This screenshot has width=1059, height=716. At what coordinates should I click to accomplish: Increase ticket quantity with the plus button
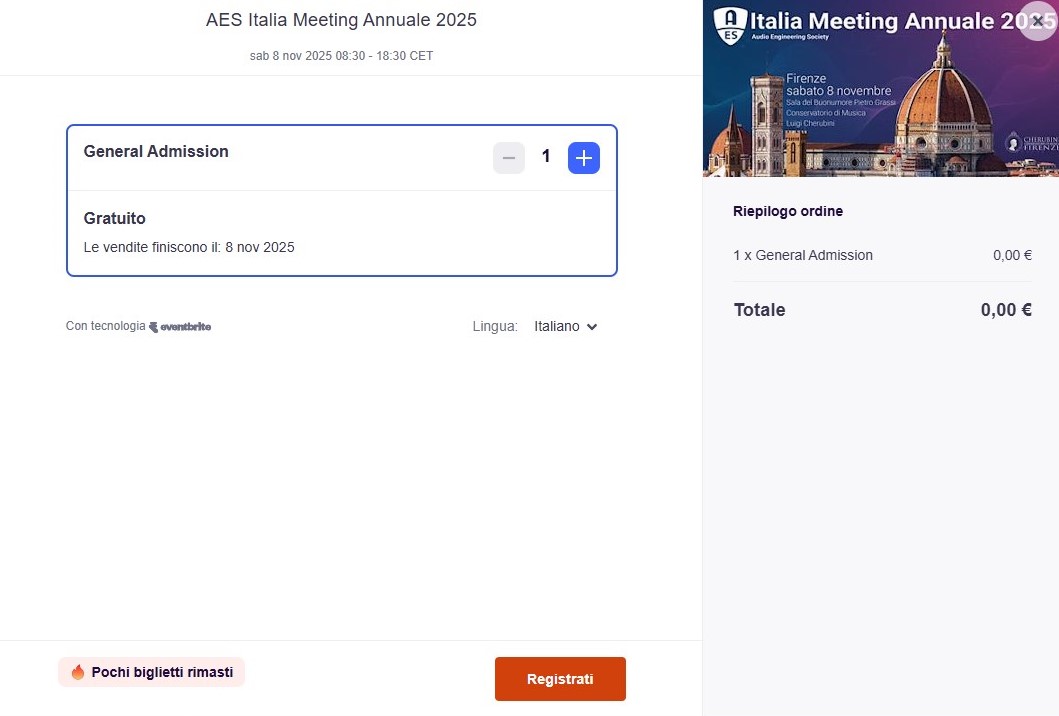click(x=584, y=158)
